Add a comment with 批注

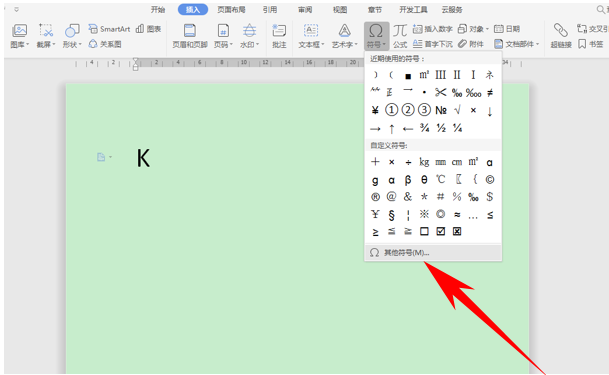click(x=279, y=36)
